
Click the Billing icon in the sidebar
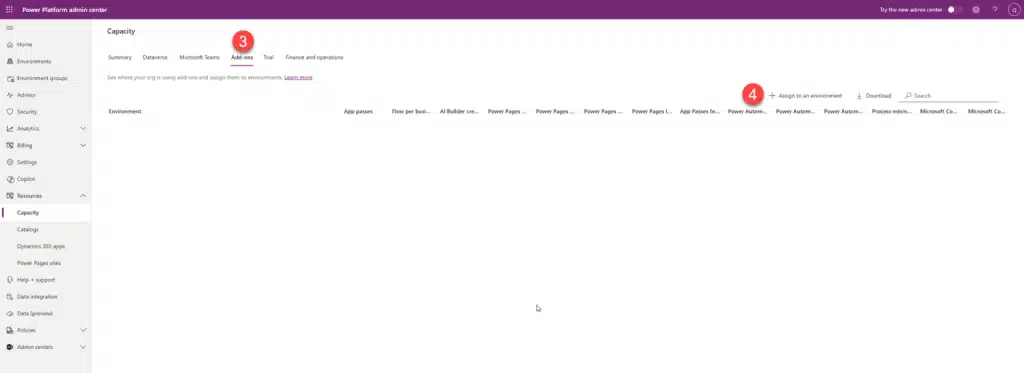pos(10,146)
